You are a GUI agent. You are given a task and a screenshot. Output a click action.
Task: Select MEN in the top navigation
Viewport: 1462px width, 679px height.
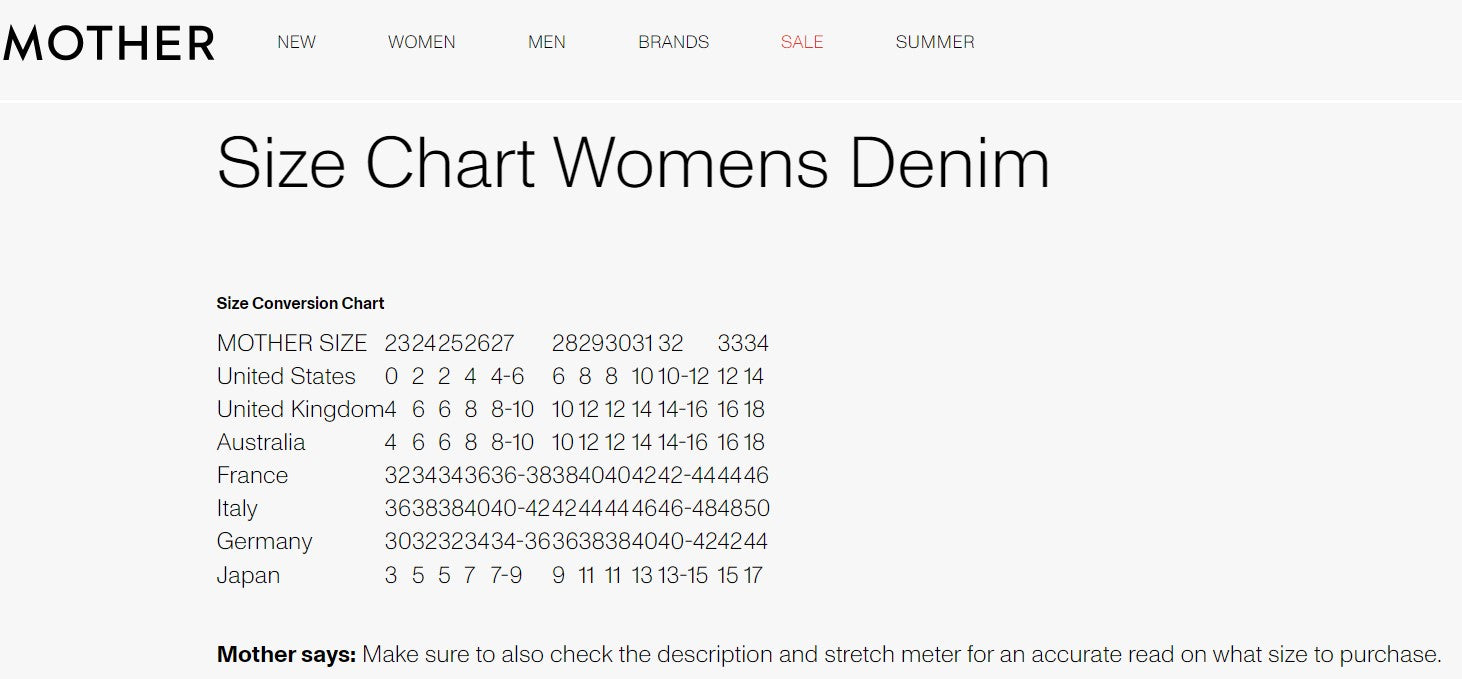[546, 42]
